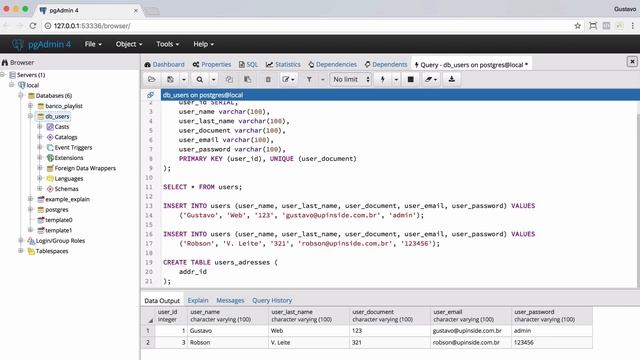Stop query with square icon
This screenshot has width=640, height=360.
pos(411,79)
